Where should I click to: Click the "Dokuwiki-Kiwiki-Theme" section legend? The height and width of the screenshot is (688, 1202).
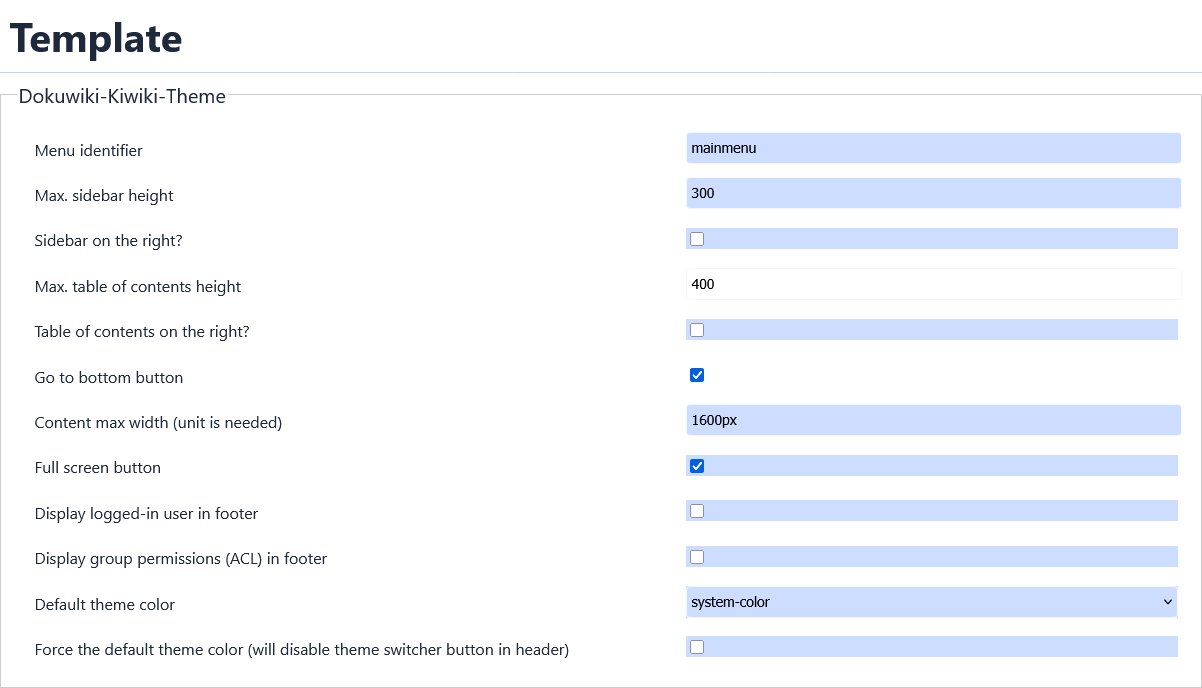coord(122,97)
